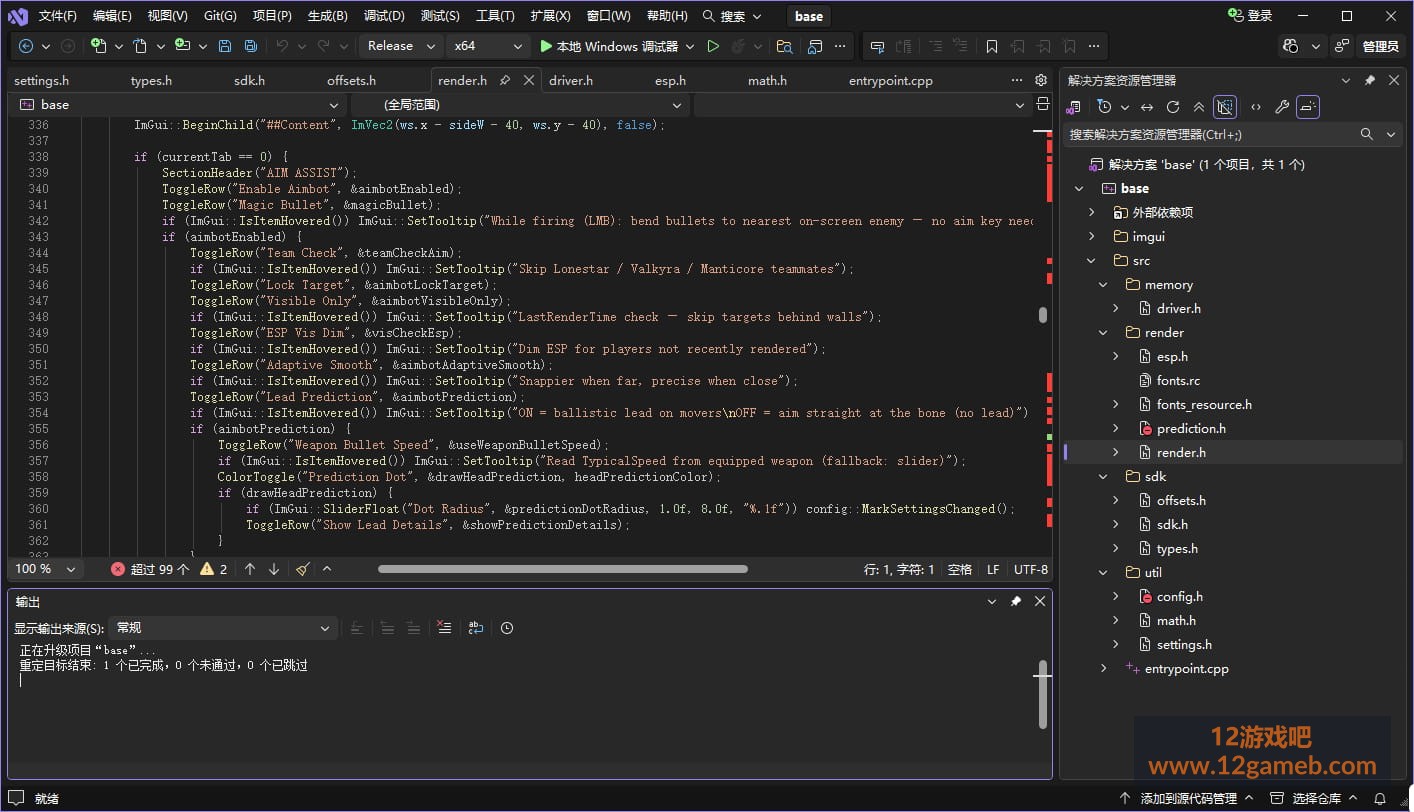Start without debugging using the hollow green arrow
This screenshot has width=1414, height=812.
pyautogui.click(x=713, y=46)
